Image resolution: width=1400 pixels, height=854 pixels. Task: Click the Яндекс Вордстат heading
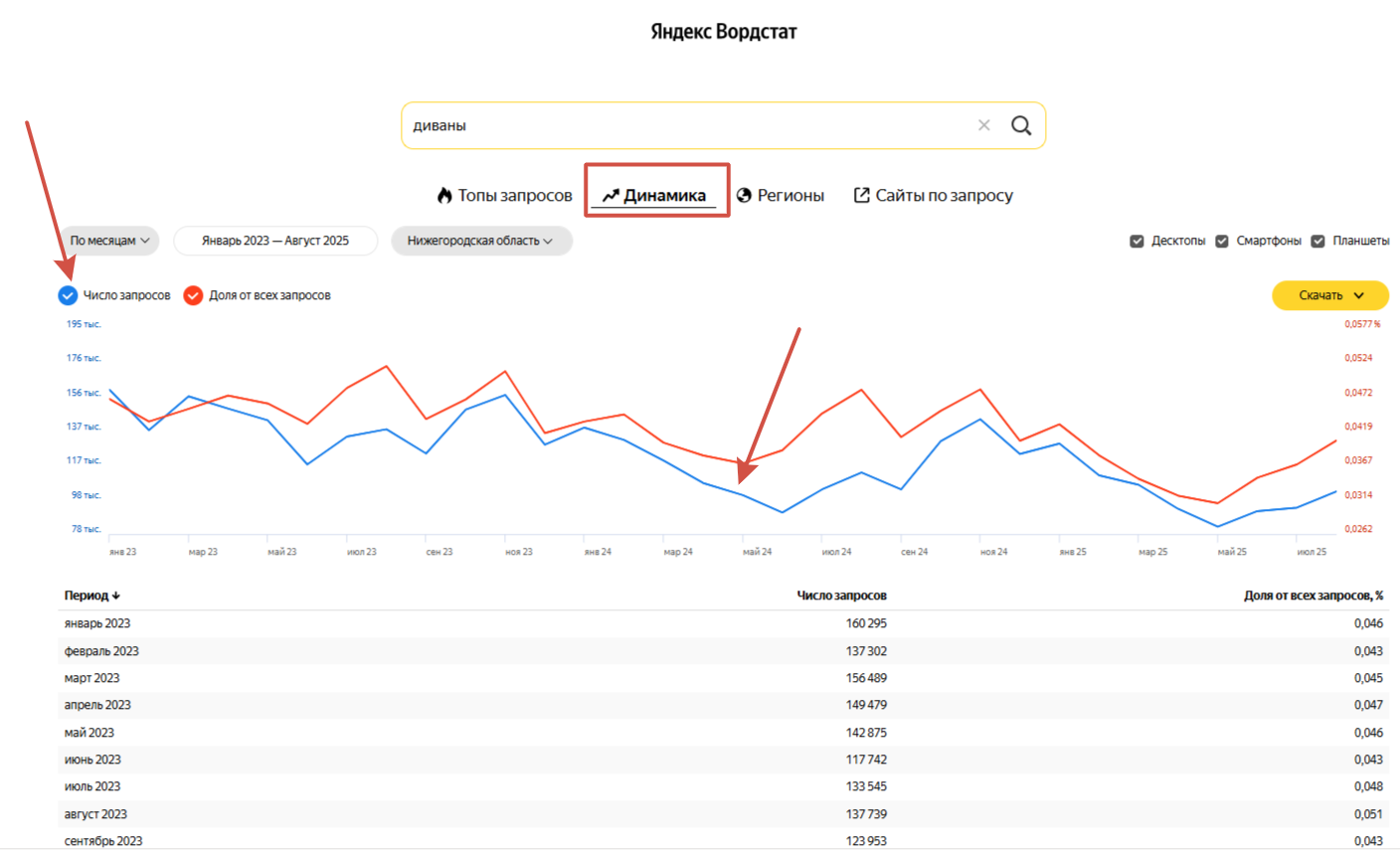(x=725, y=31)
